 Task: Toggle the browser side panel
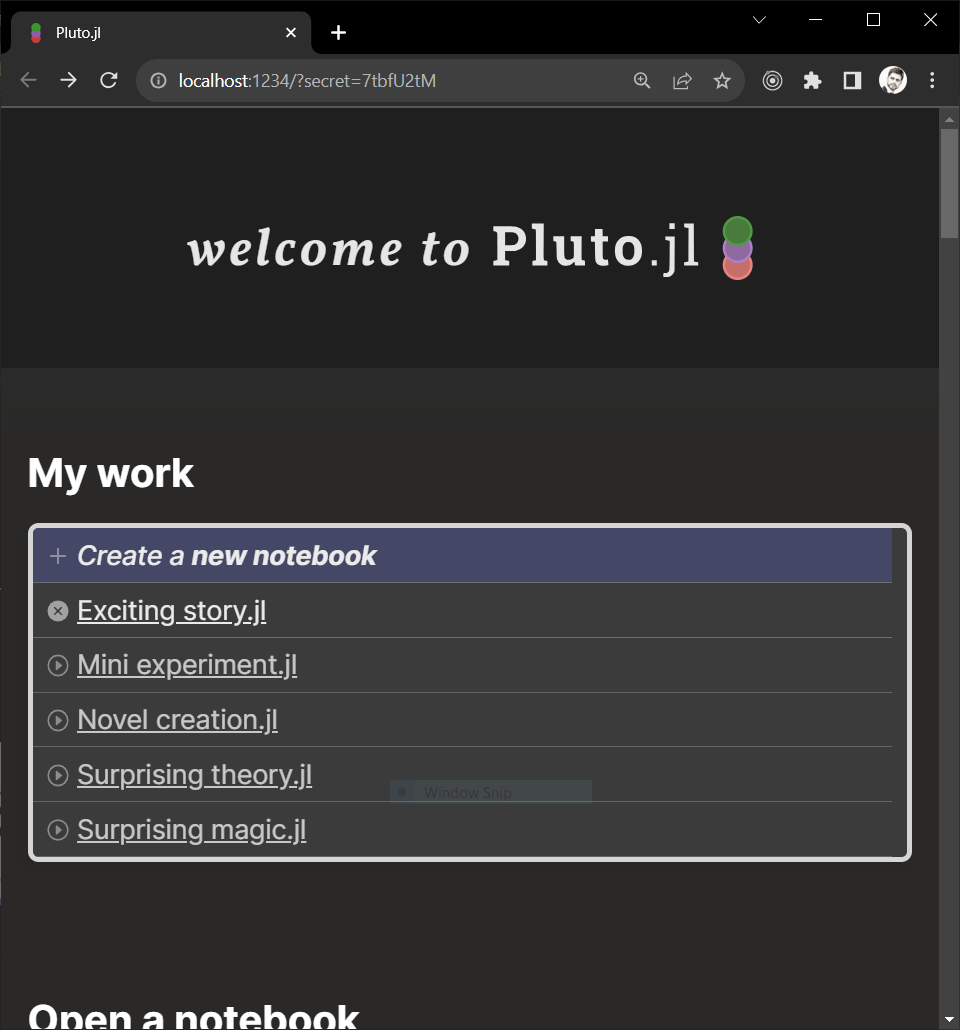point(852,81)
